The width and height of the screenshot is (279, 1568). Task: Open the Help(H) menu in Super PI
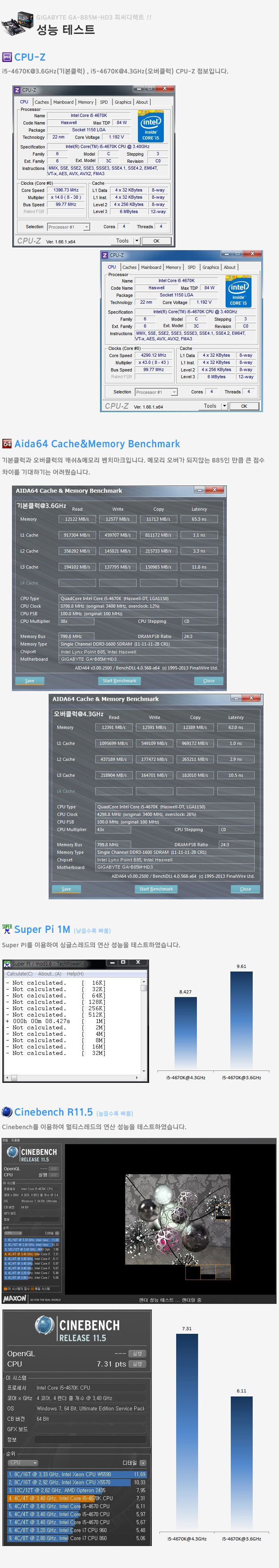click(75, 974)
